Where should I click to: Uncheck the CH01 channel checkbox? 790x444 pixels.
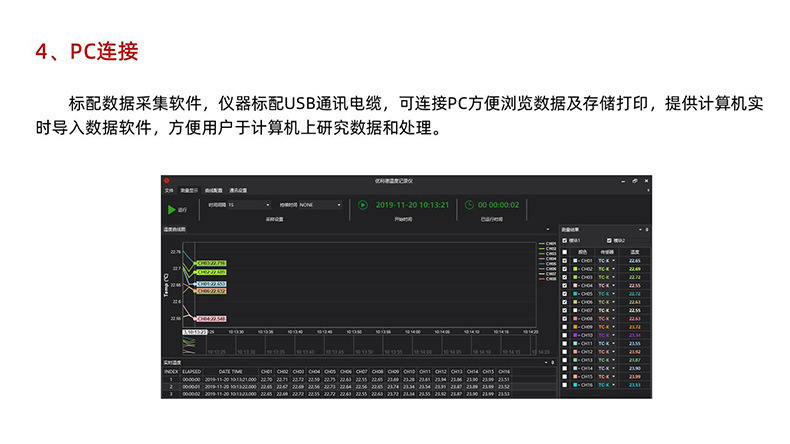[x=565, y=261]
